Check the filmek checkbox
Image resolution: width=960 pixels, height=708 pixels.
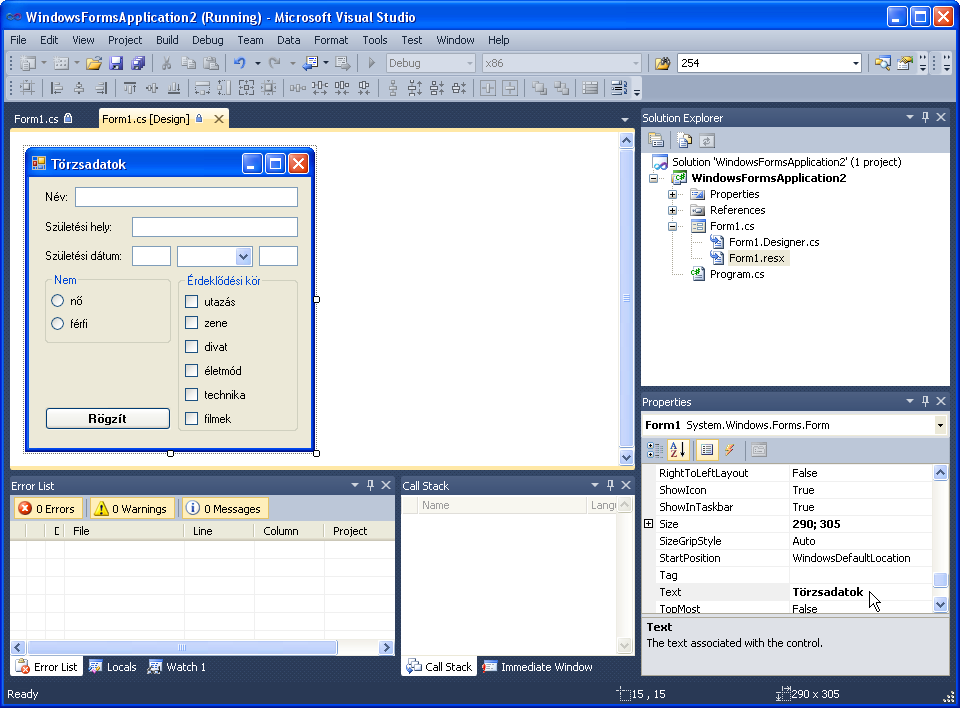coord(192,418)
